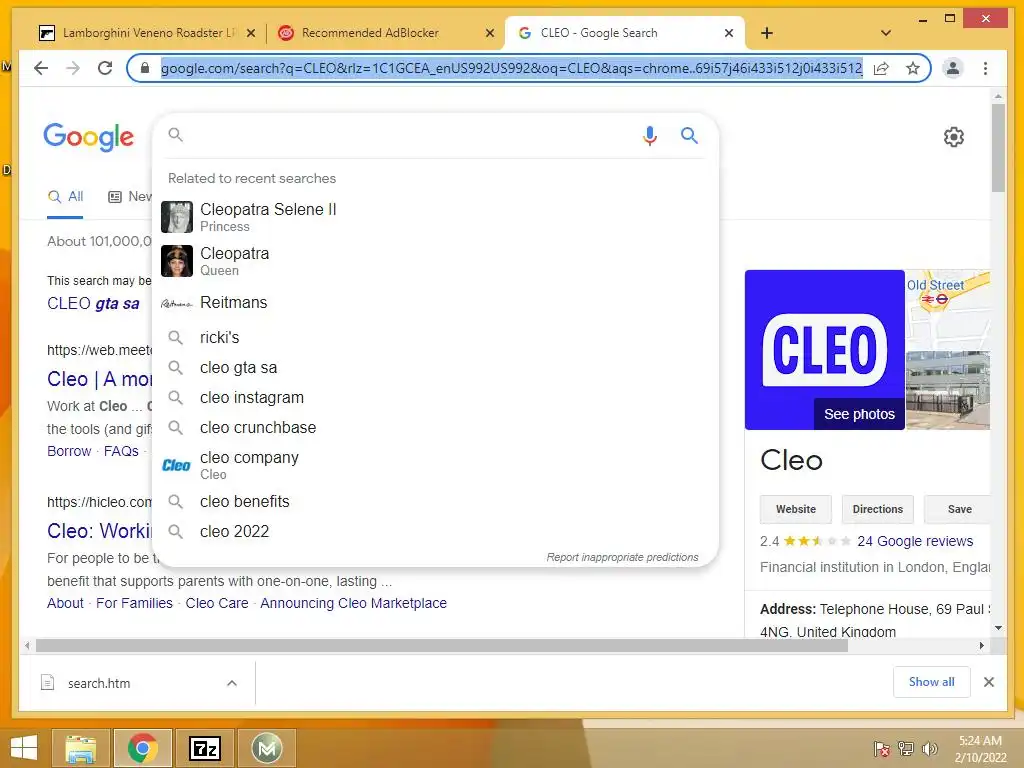
Task: Start voice search with microphone icon
Action: coord(649,135)
